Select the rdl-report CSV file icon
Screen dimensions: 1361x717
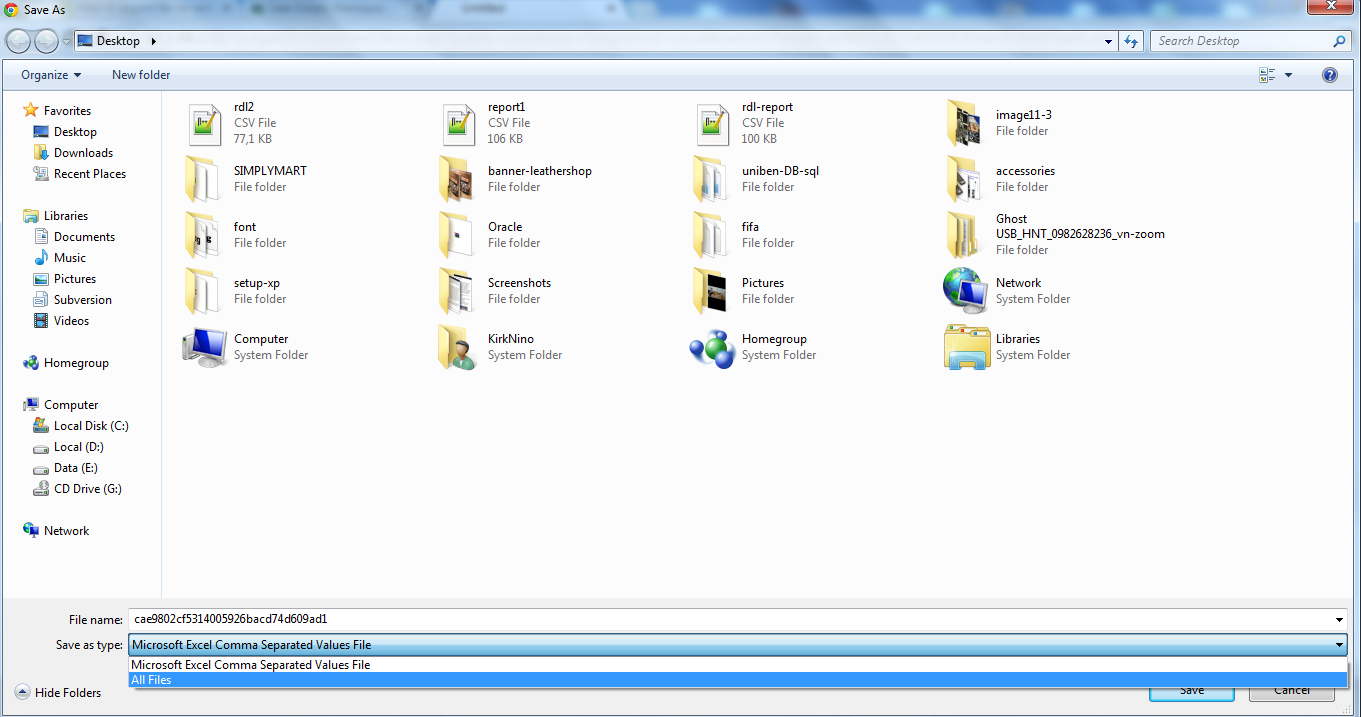point(713,124)
